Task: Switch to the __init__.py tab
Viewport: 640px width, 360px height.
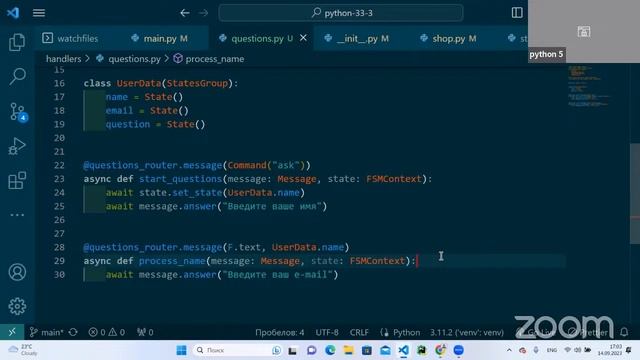Action: pos(357,38)
